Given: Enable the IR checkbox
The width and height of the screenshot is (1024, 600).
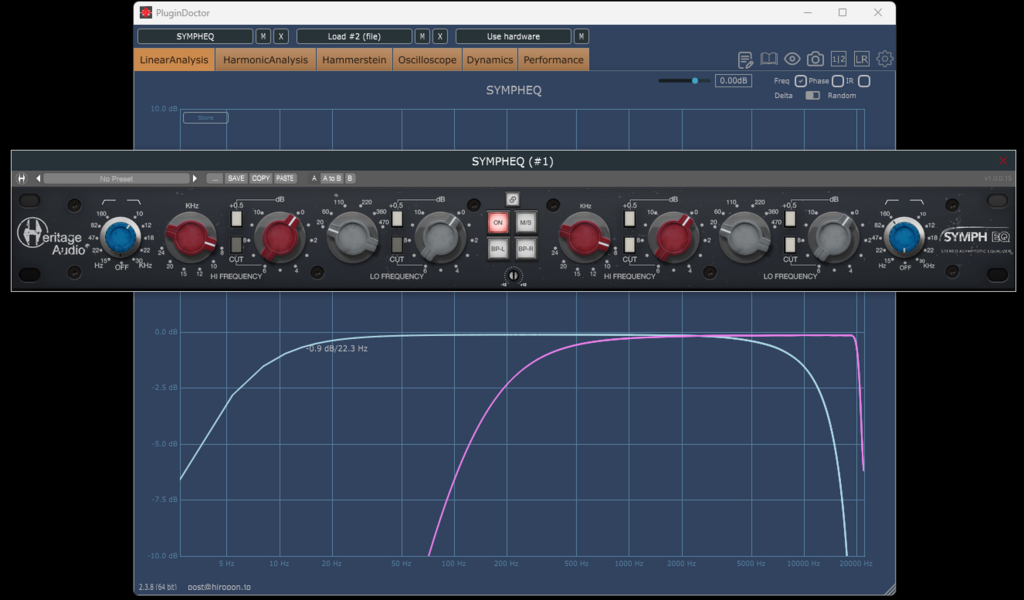Looking at the screenshot, I should [864, 81].
